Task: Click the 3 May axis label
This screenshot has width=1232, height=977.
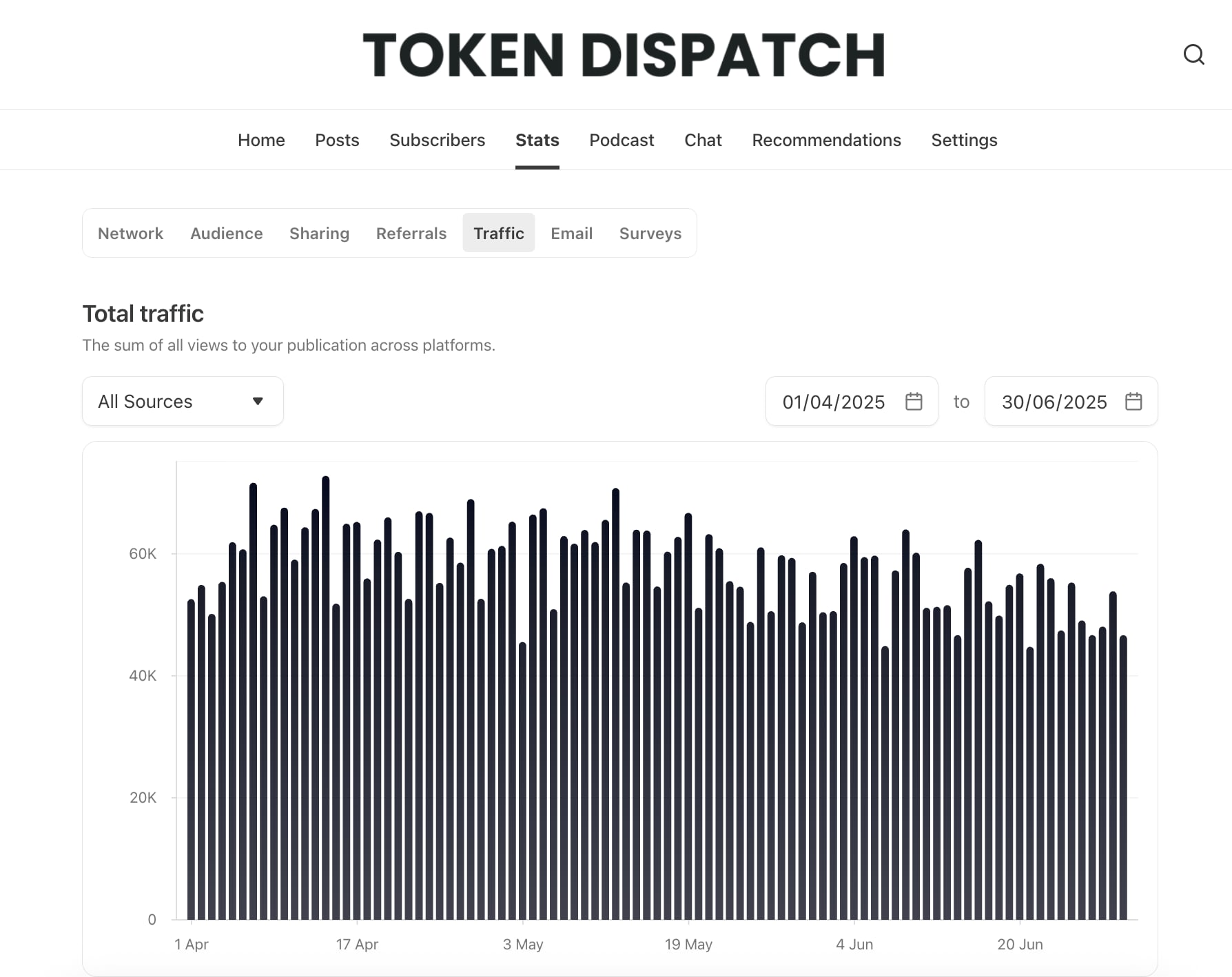Action: pyautogui.click(x=523, y=944)
